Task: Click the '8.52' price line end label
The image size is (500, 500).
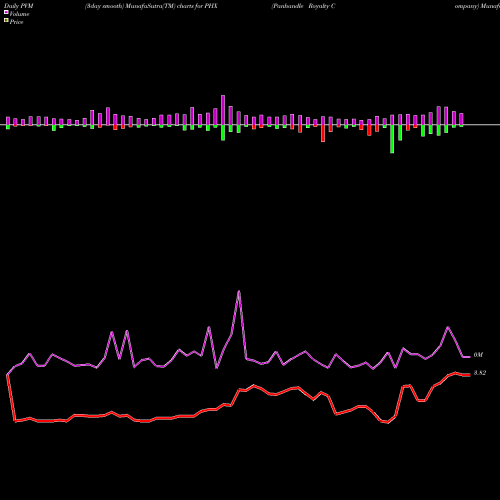Action: pos(480,373)
